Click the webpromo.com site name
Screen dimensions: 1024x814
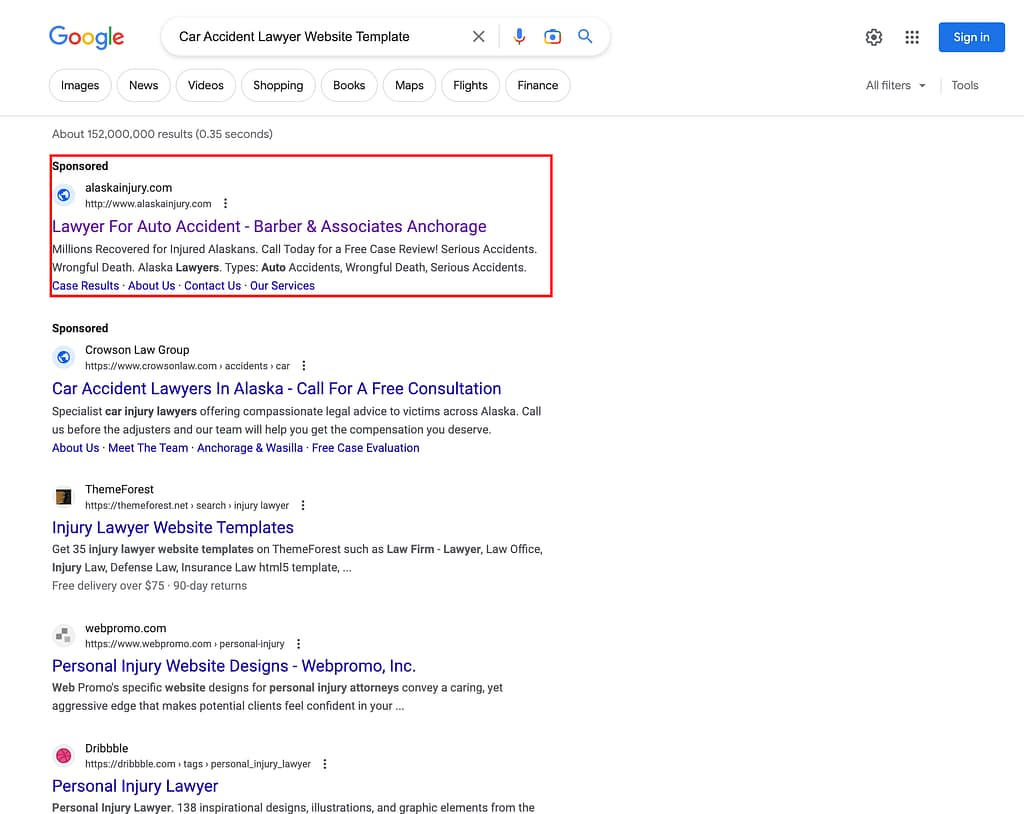click(125, 628)
